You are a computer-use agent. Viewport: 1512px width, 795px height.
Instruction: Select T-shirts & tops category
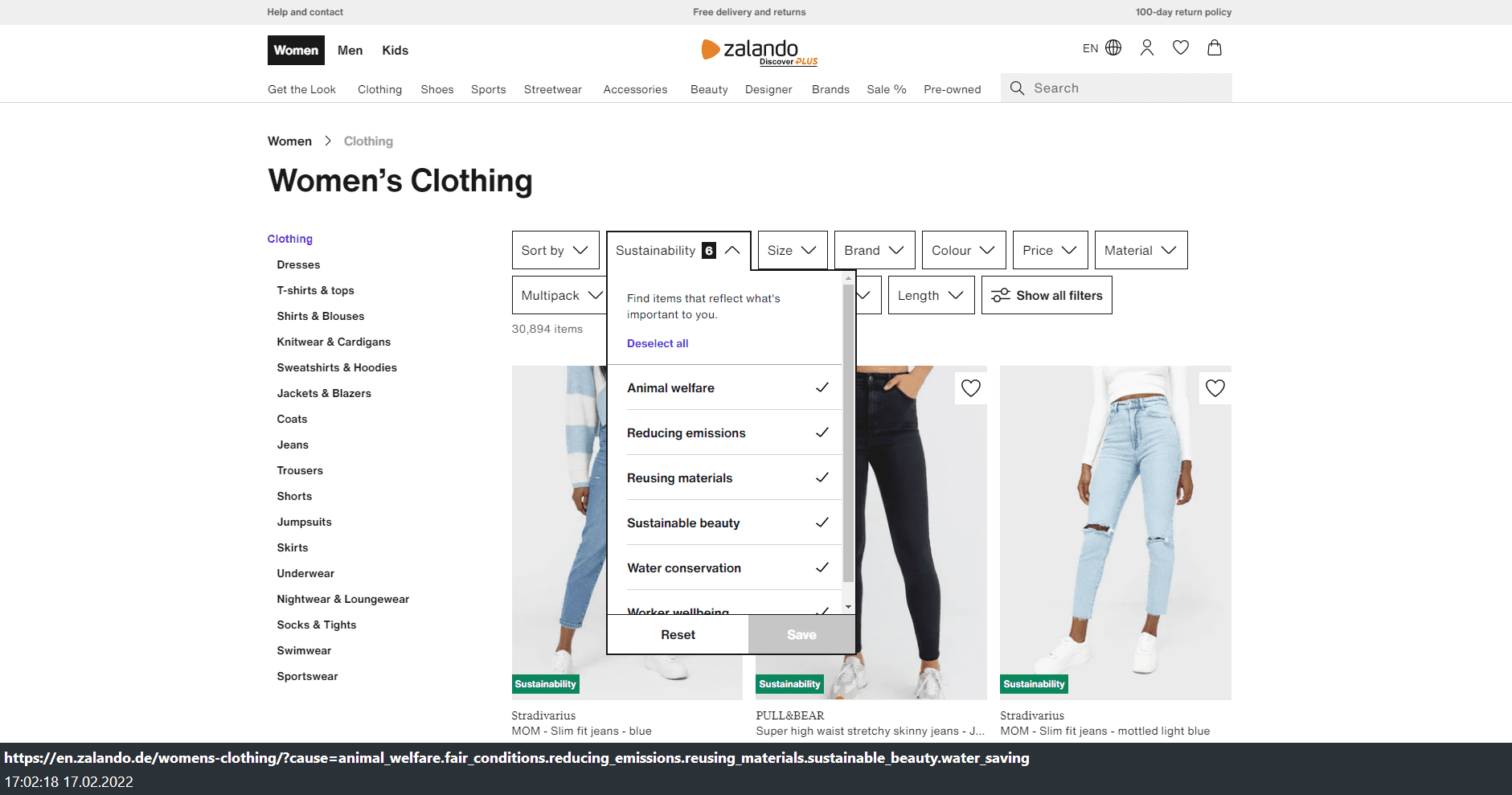point(315,290)
